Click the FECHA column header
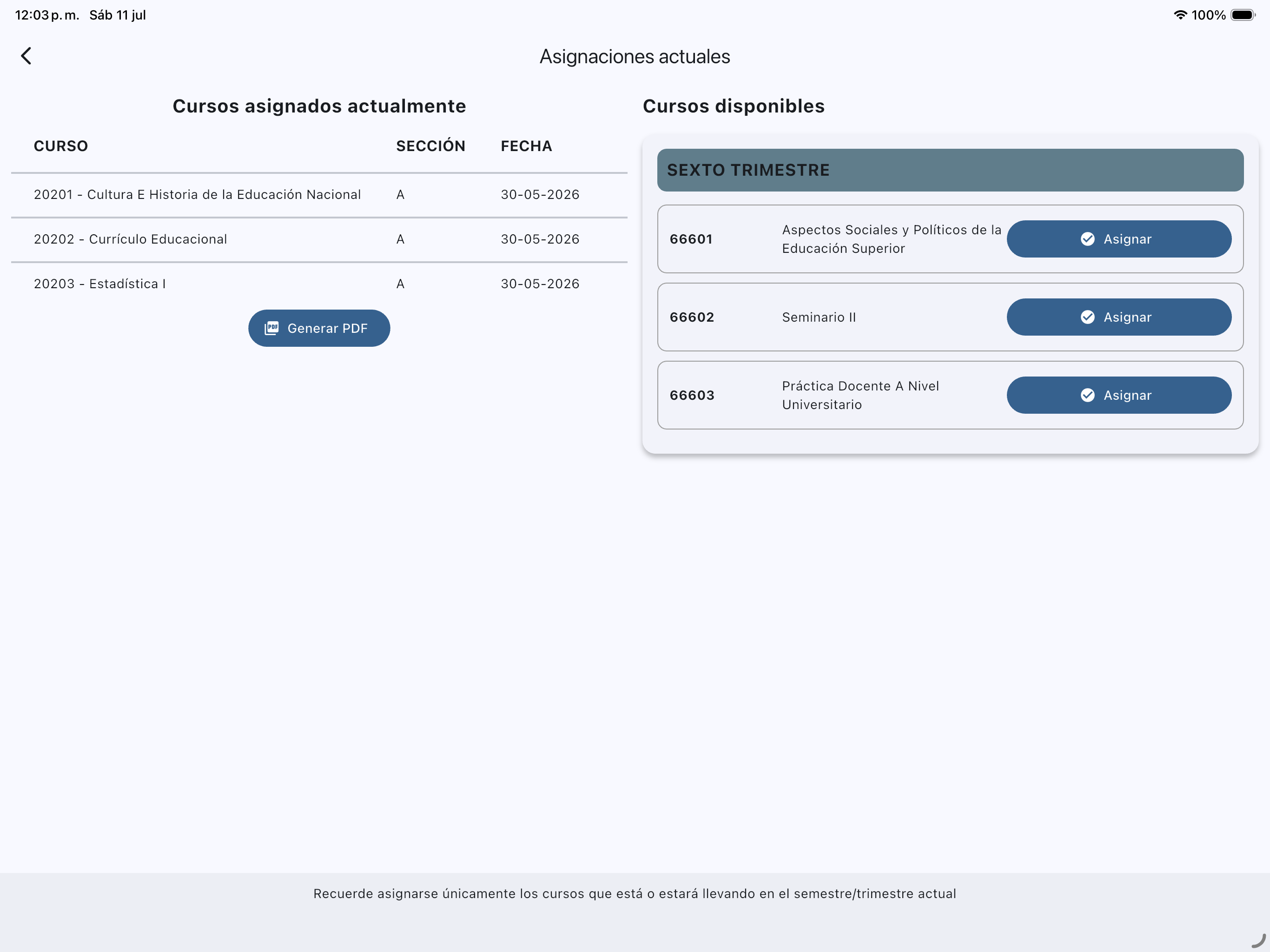This screenshot has width=1270, height=952. click(x=526, y=146)
